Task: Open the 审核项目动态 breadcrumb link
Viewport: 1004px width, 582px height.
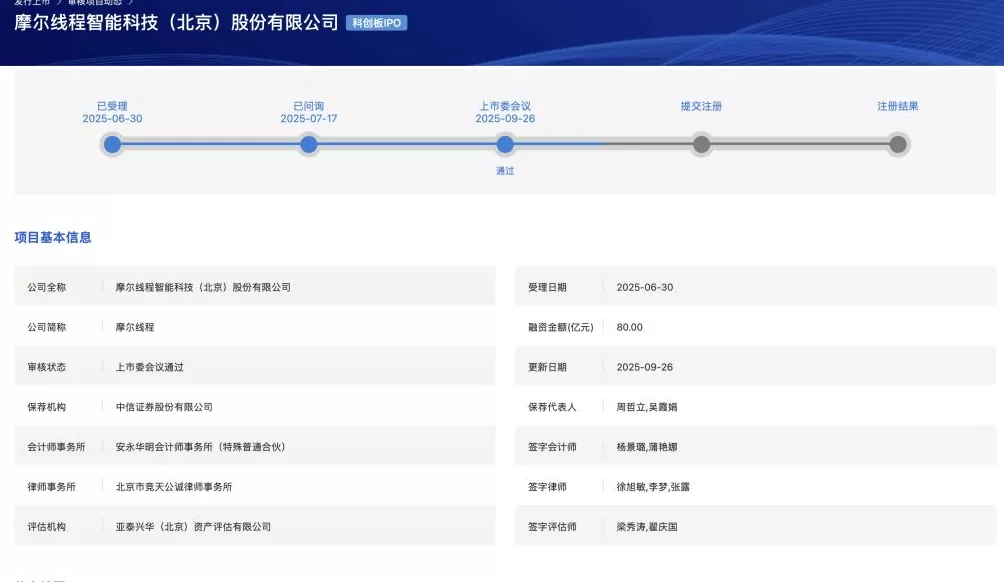Action: [x=97, y=5]
